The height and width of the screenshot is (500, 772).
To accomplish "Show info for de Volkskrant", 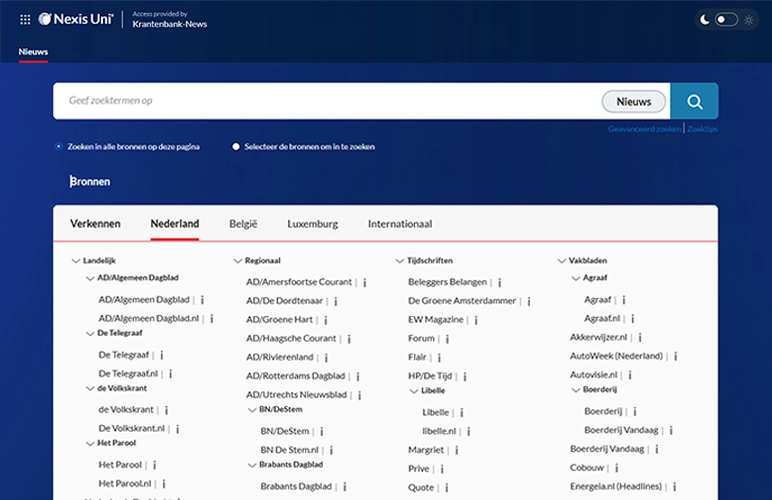I will [166, 410].
